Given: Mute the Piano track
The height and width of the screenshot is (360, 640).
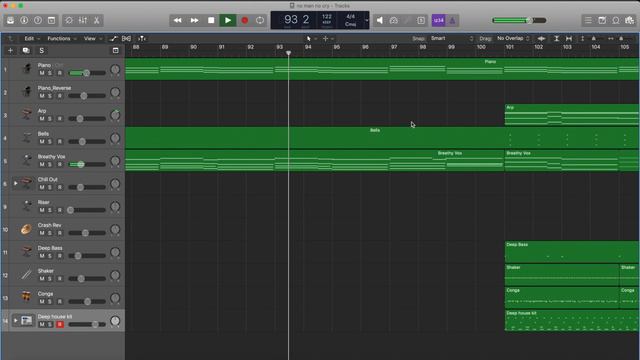Looking at the screenshot, I should [42, 73].
